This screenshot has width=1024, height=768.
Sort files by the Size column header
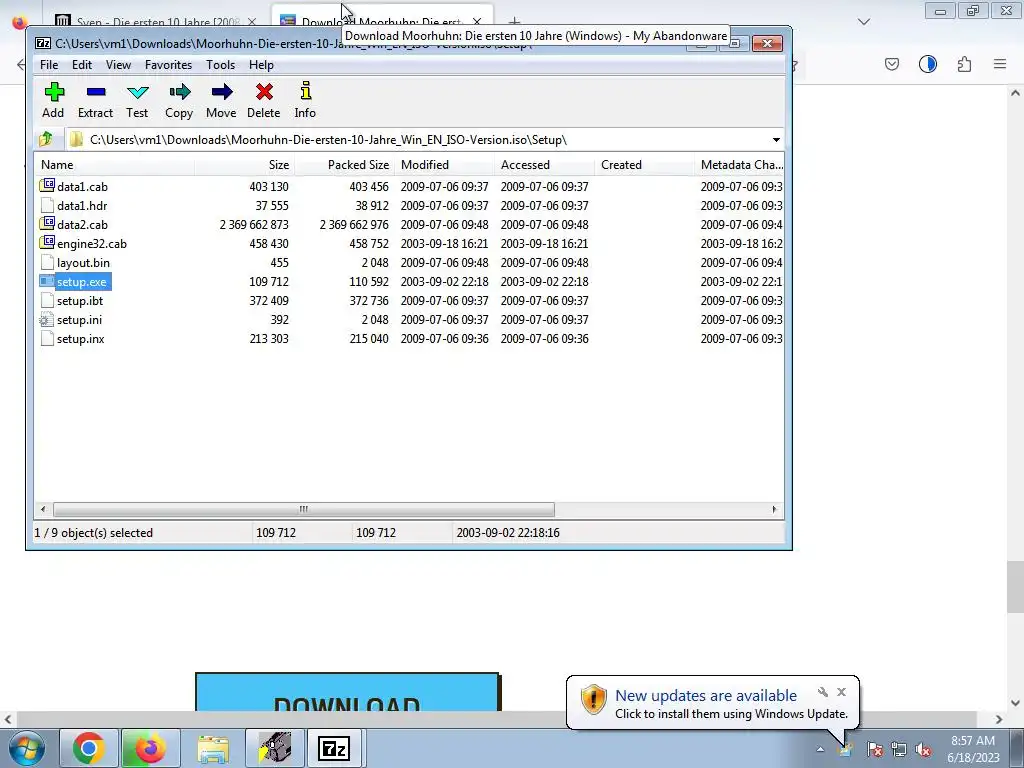244,165
